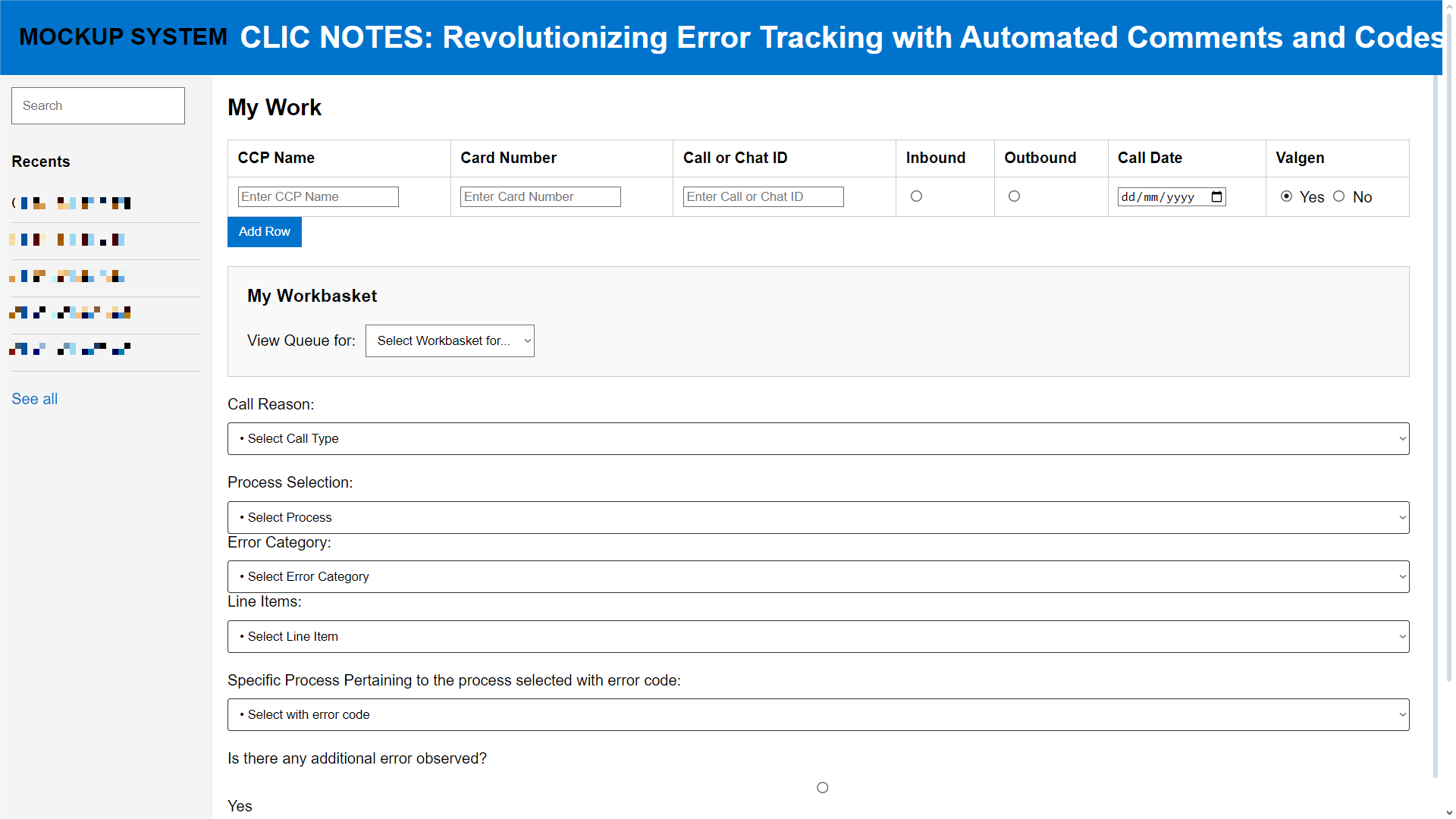The width and height of the screenshot is (1456, 819).
Task: Expand the Select Call Type dropdown
Action: [818, 439]
